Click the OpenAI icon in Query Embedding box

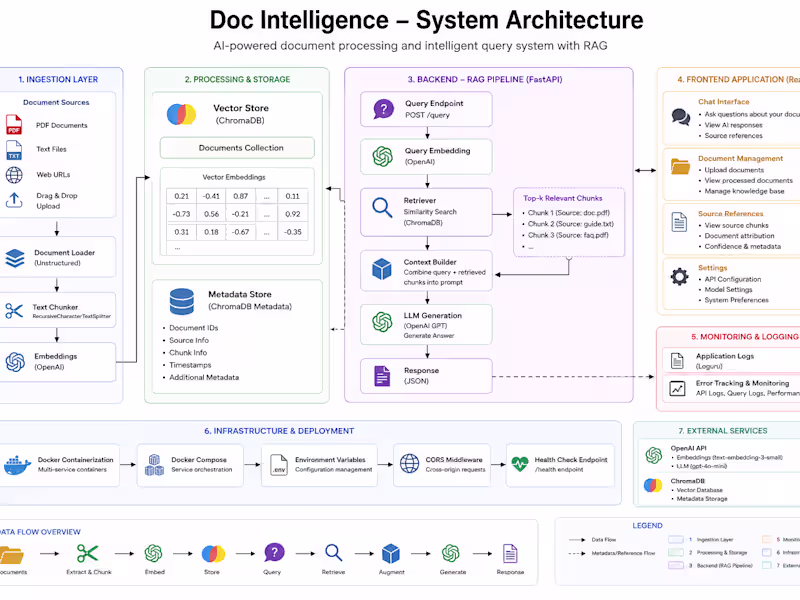click(x=383, y=156)
